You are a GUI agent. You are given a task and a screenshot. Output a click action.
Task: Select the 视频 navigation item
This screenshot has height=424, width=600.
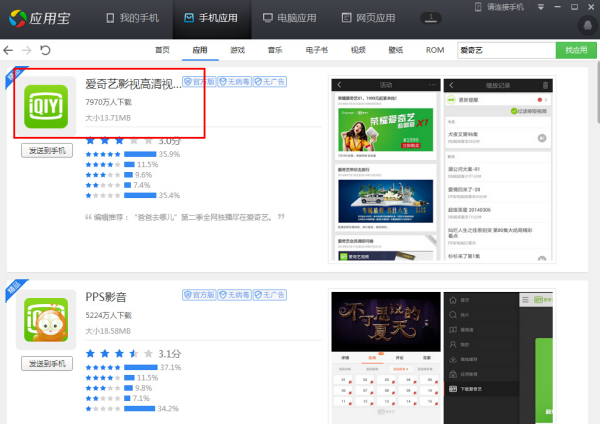pos(358,50)
